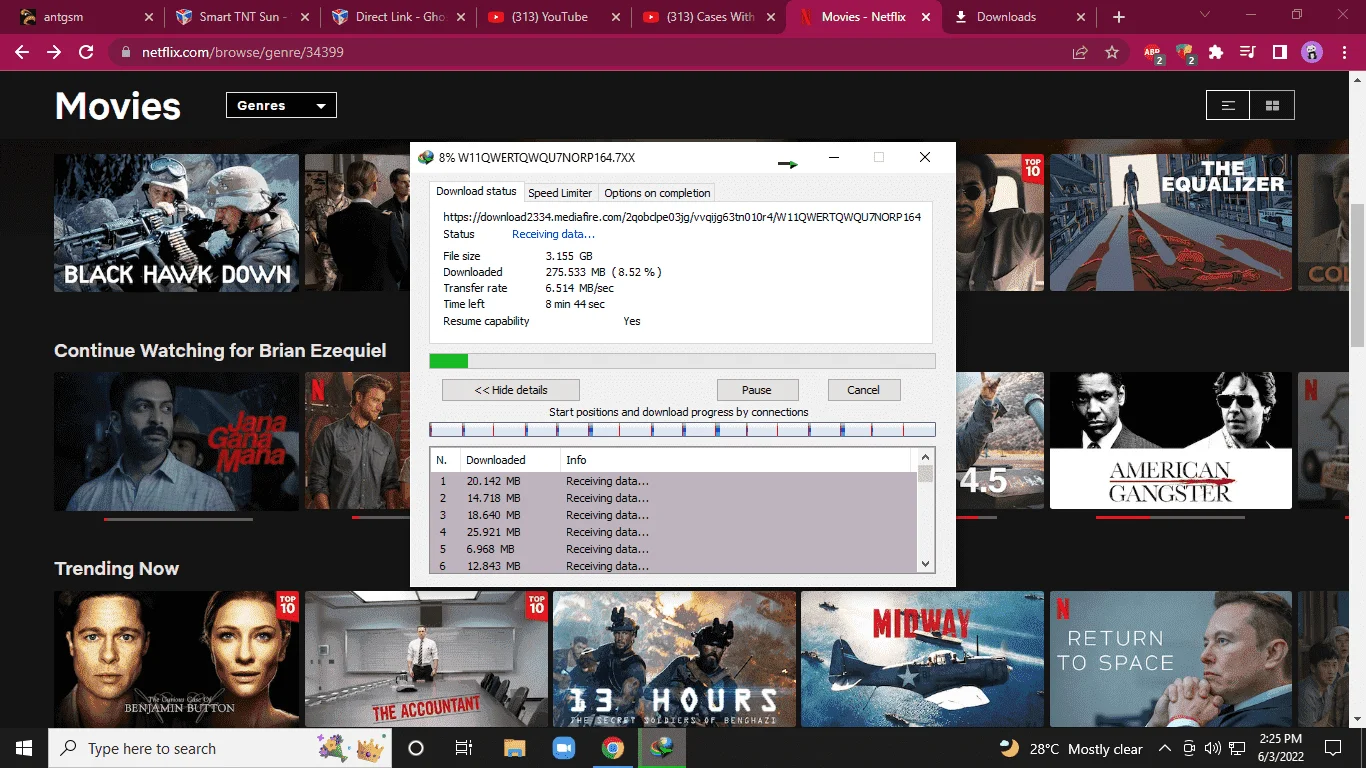Open the Return to Space thumbnail
This screenshot has height=768, width=1366.
pyautogui.click(x=1171, y=659)
